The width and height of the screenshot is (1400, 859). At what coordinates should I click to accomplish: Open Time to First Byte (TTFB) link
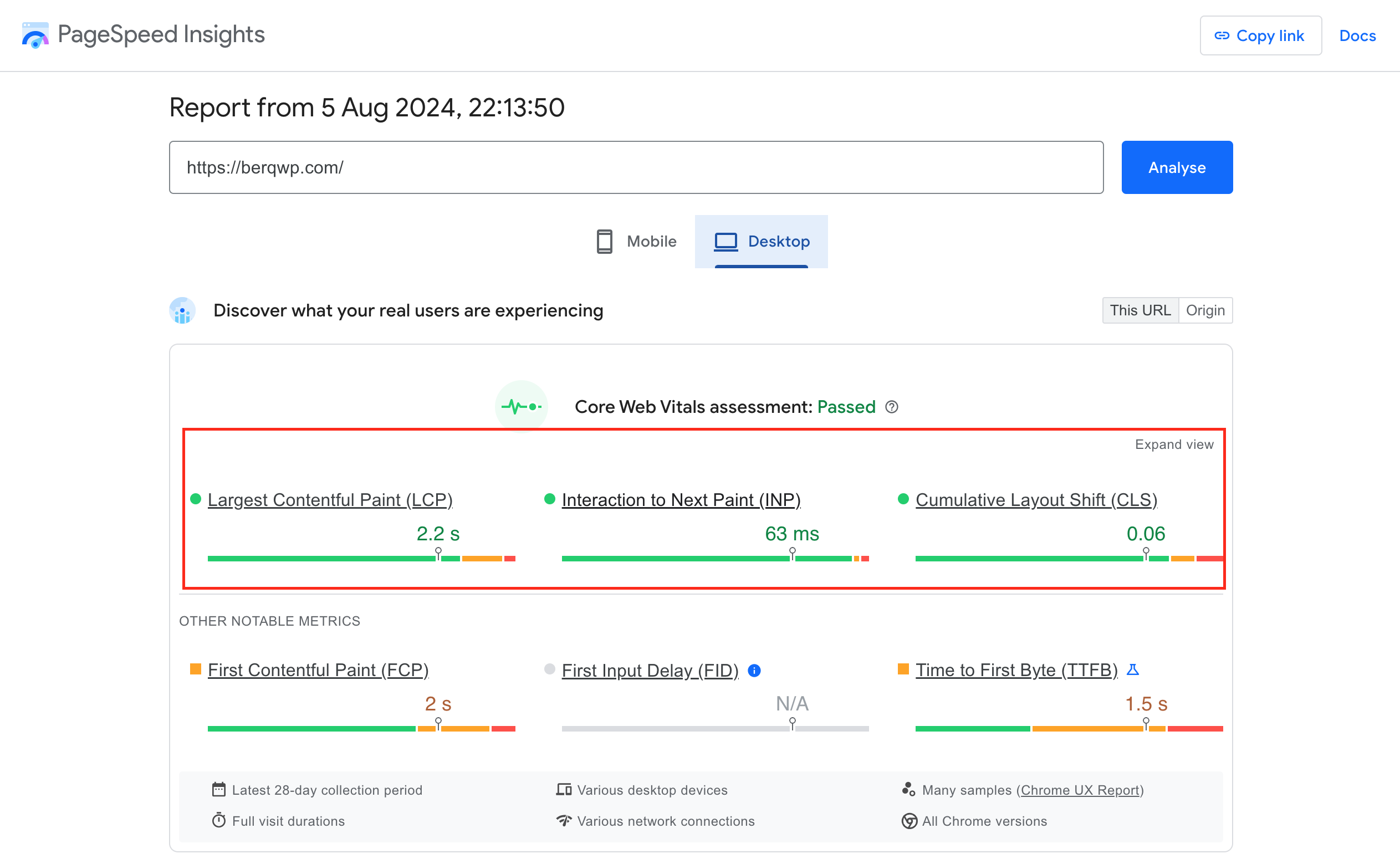(x=1016, y=671)
